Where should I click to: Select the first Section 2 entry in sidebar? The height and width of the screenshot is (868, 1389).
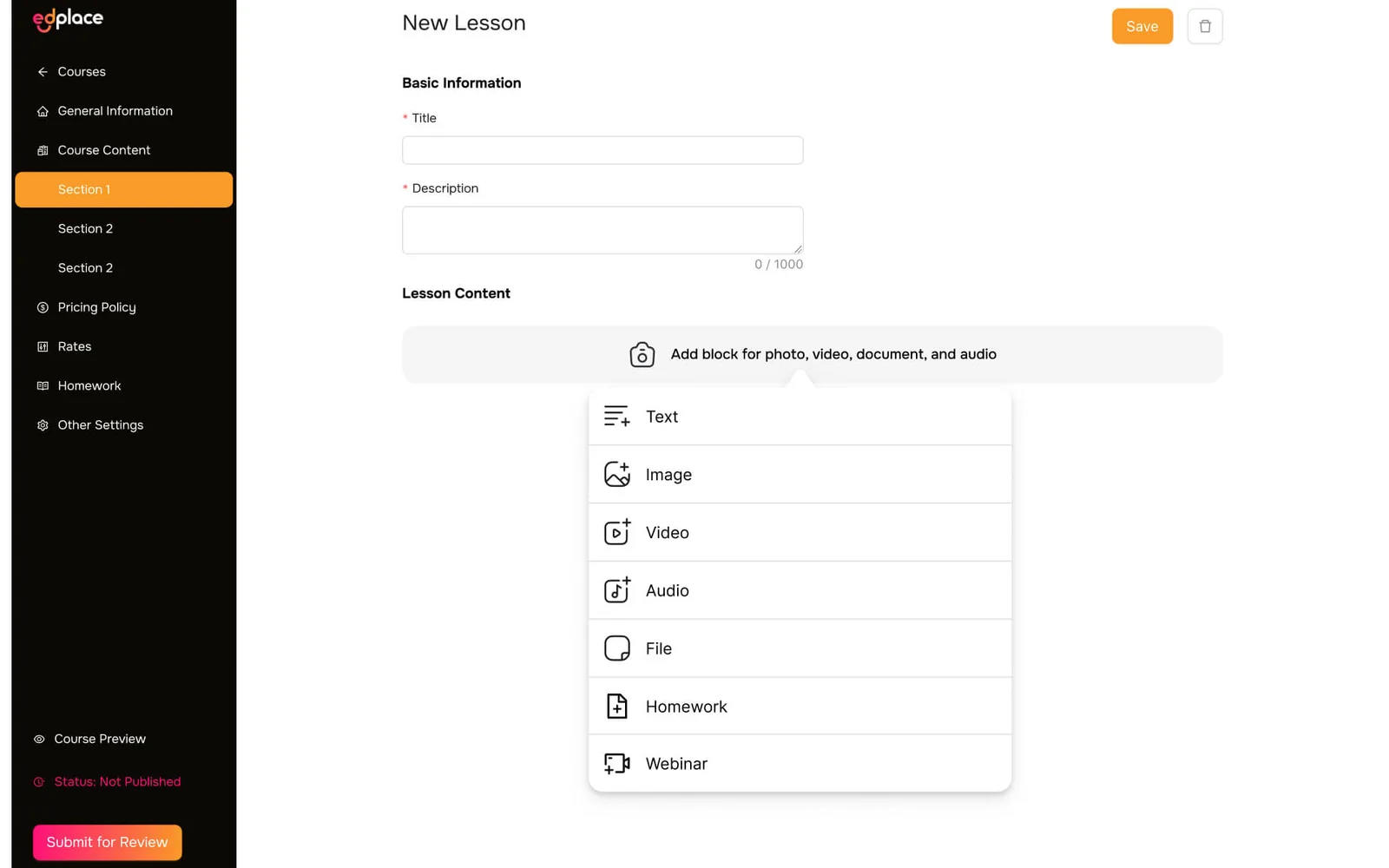click(x=85, y=229)
